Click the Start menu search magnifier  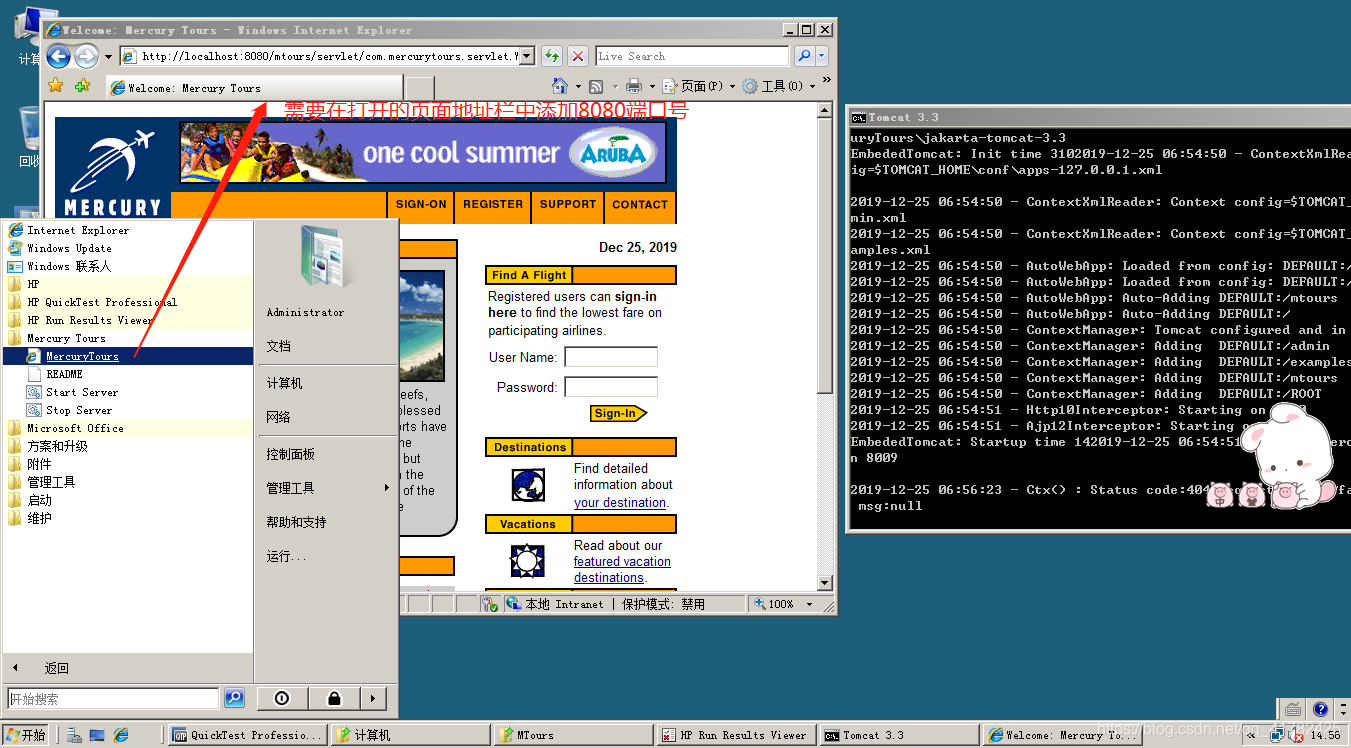pyautogui.click(x=234, y=698)
